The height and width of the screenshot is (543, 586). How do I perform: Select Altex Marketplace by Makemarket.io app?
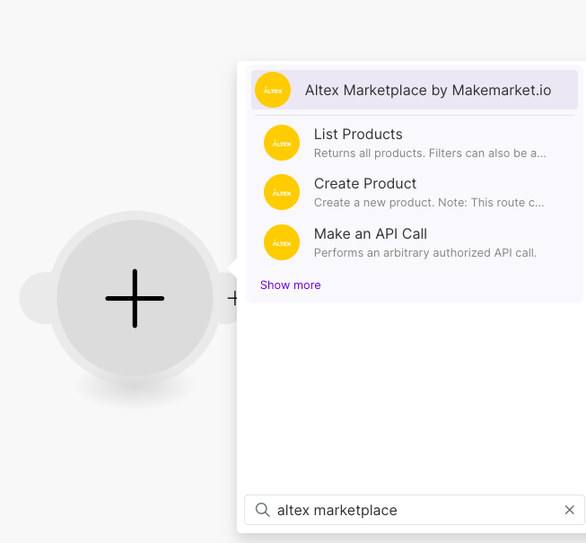tap(414, 90)
